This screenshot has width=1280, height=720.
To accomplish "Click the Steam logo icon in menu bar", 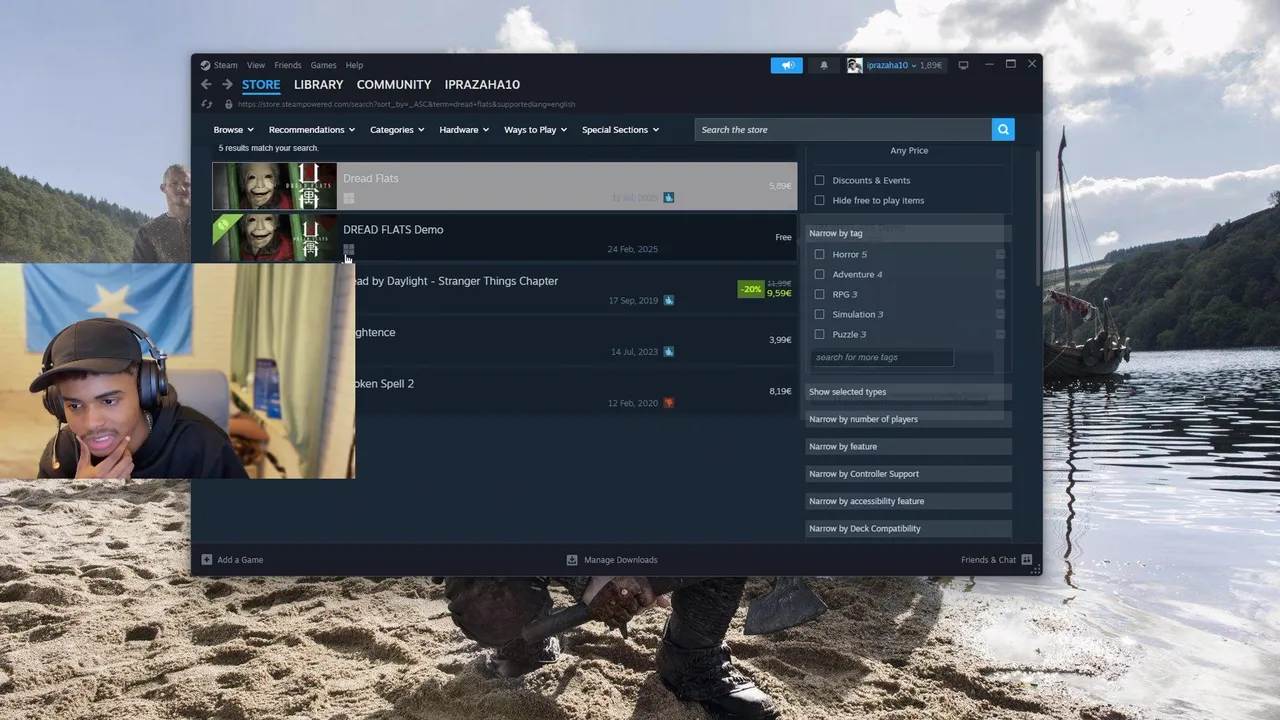I will pos(205,65).
